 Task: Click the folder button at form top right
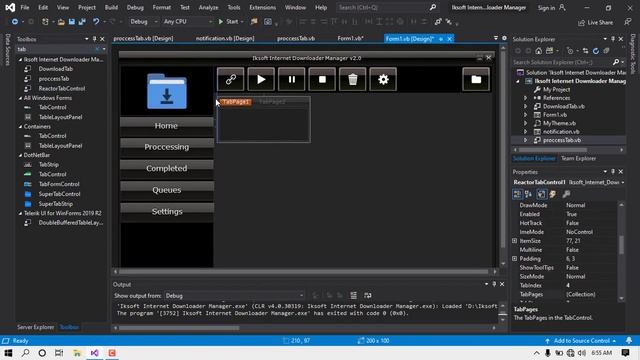click(476, 79)
